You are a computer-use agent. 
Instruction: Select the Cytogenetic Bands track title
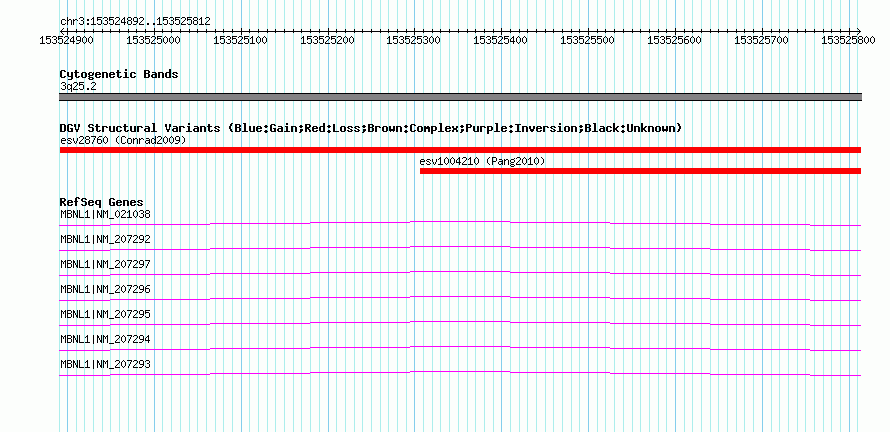[119, 74]
